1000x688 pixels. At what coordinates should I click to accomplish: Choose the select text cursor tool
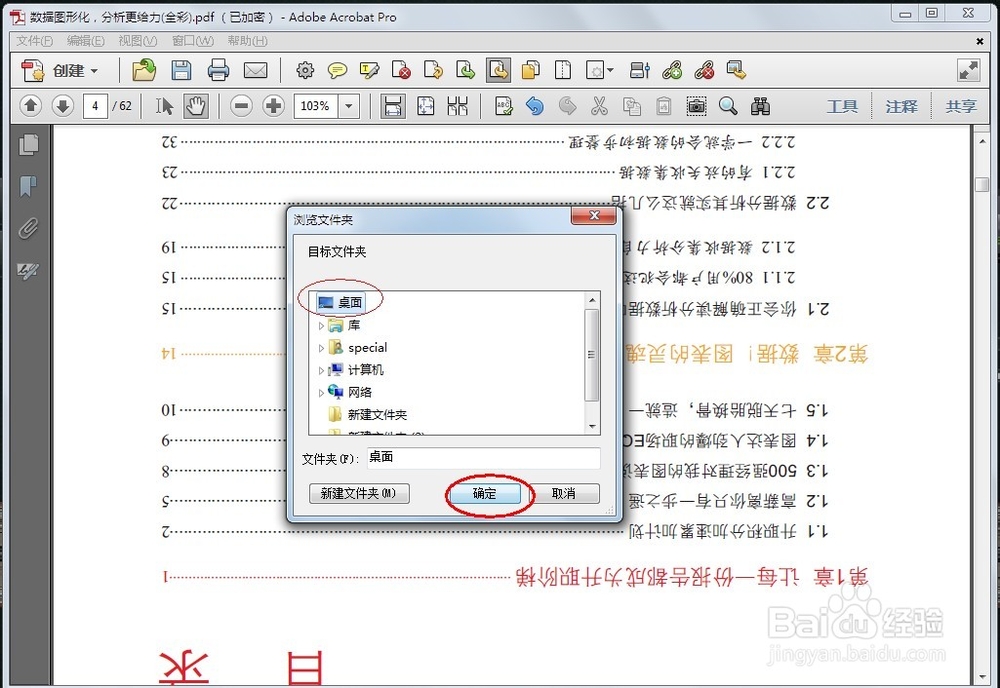point(164,106)
